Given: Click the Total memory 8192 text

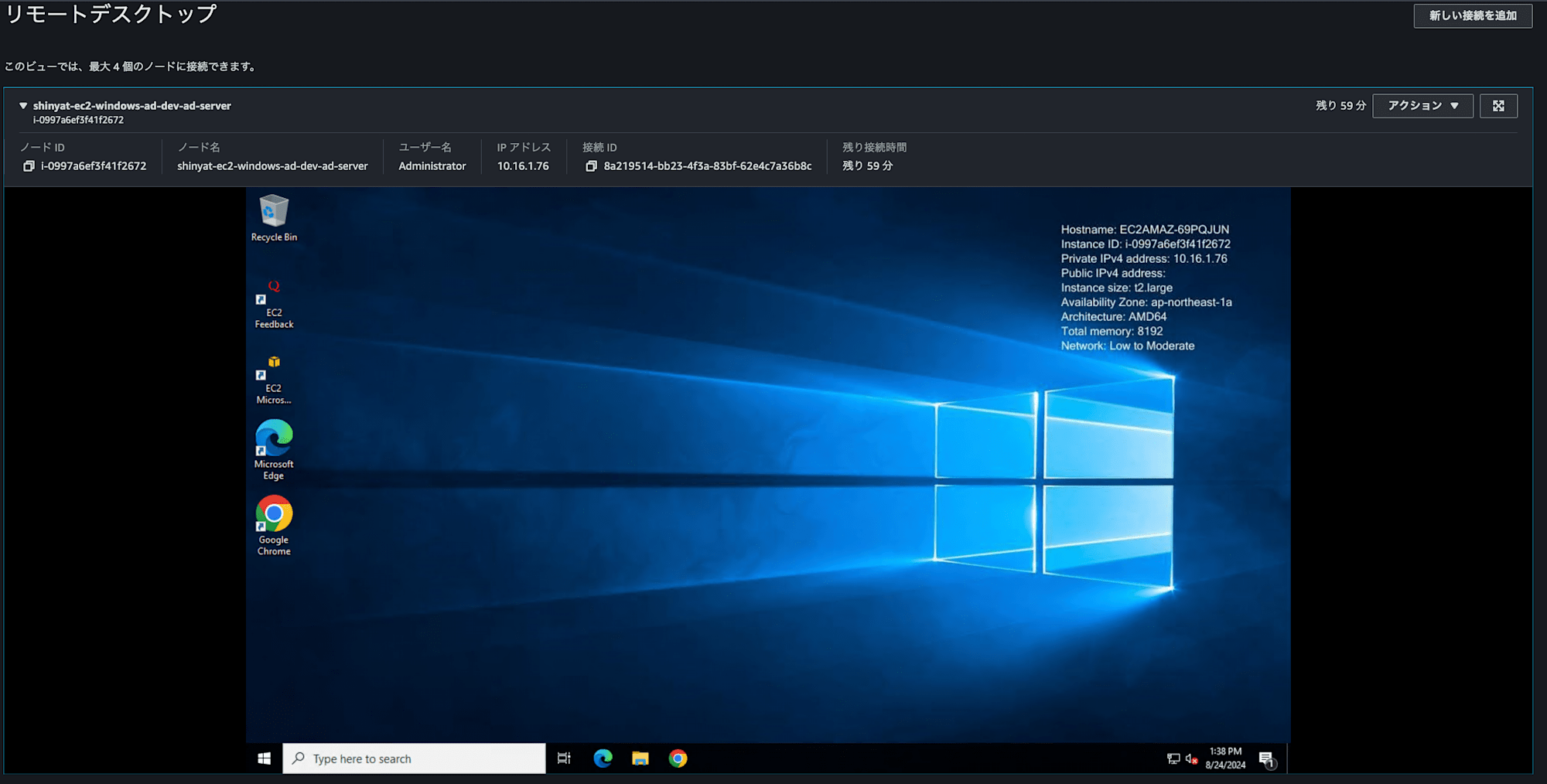Looking at the screenshot, I should (1112, 331).
